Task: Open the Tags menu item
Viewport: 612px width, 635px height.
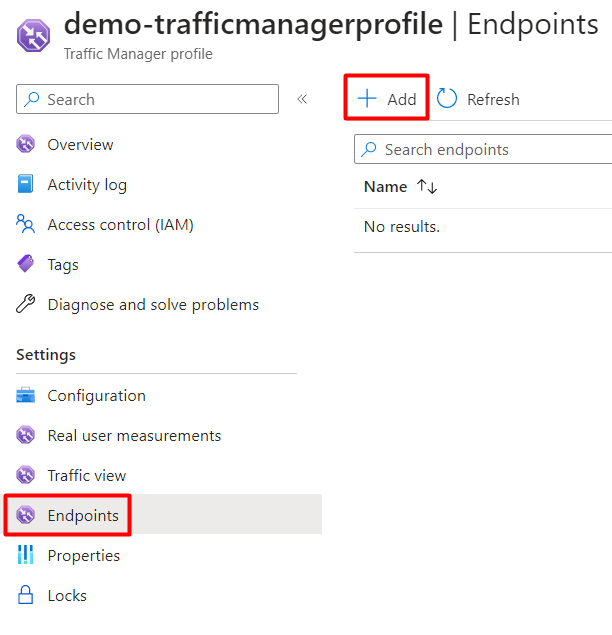Action: click(63, 265)
